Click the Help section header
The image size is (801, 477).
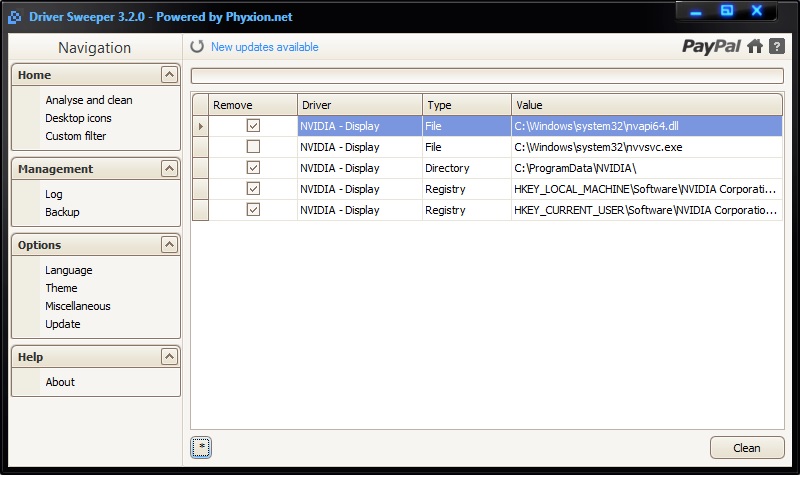click(x=96, y=356)
